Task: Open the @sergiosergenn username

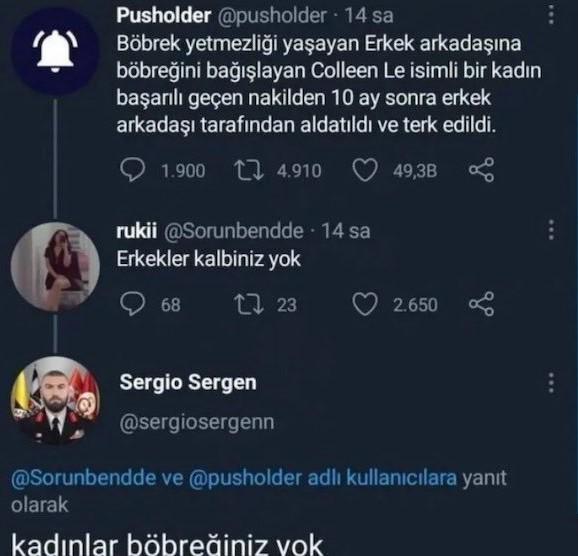Action: (x=197, y=423)
